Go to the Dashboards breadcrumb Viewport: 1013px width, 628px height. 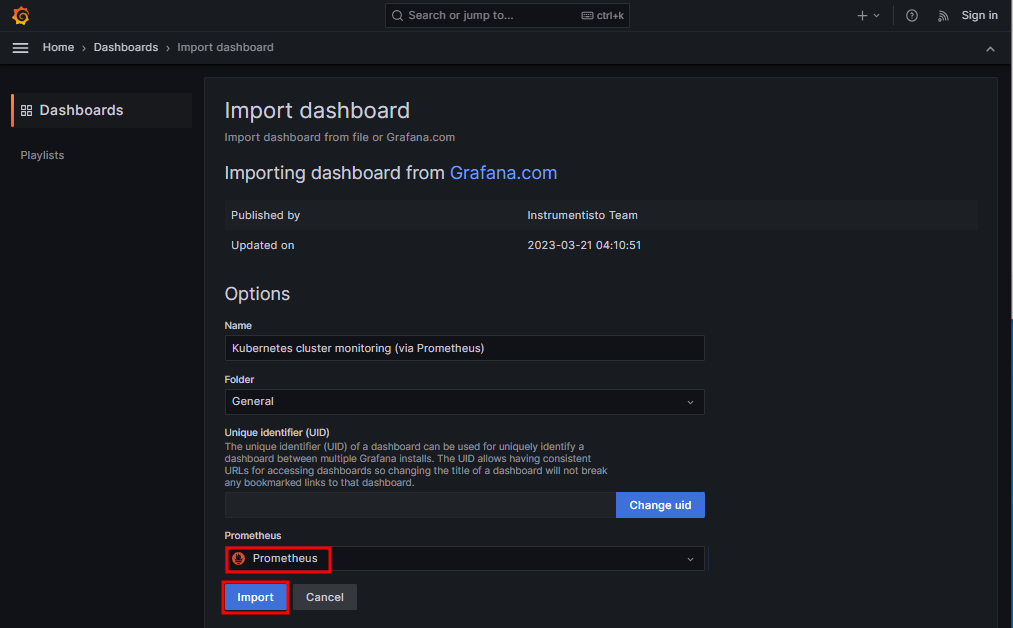(x=126, y=47)
